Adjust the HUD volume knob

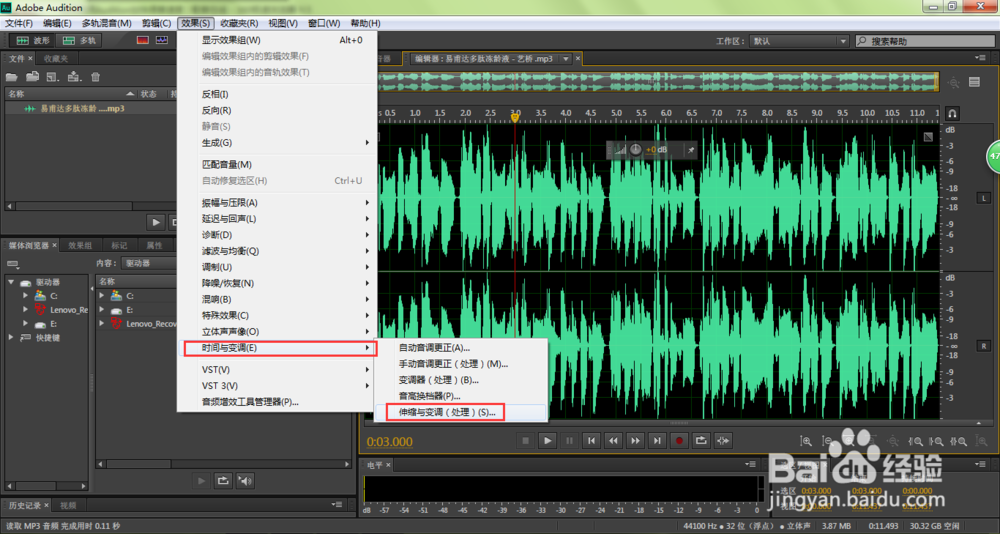[636, 150]
